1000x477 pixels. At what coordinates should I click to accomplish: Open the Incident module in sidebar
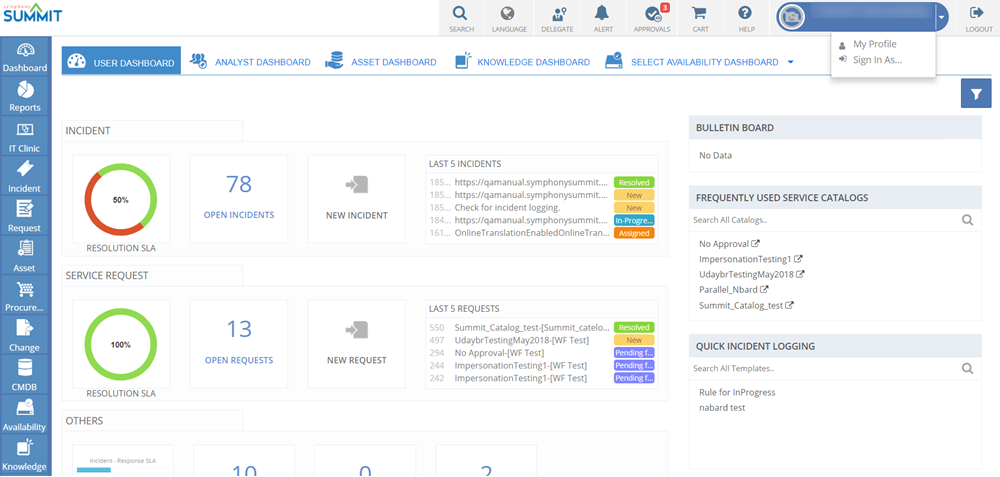24,175
